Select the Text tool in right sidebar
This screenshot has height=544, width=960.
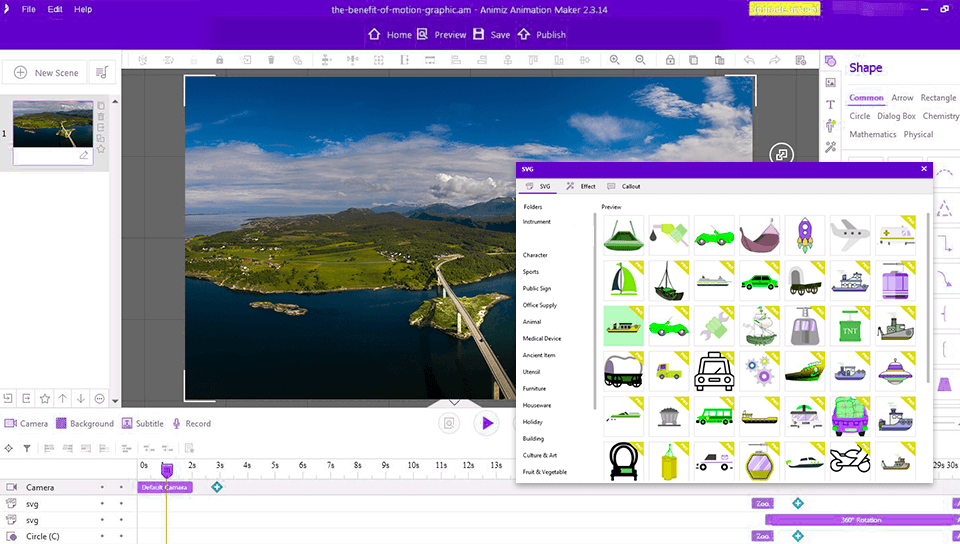point(830,104)
